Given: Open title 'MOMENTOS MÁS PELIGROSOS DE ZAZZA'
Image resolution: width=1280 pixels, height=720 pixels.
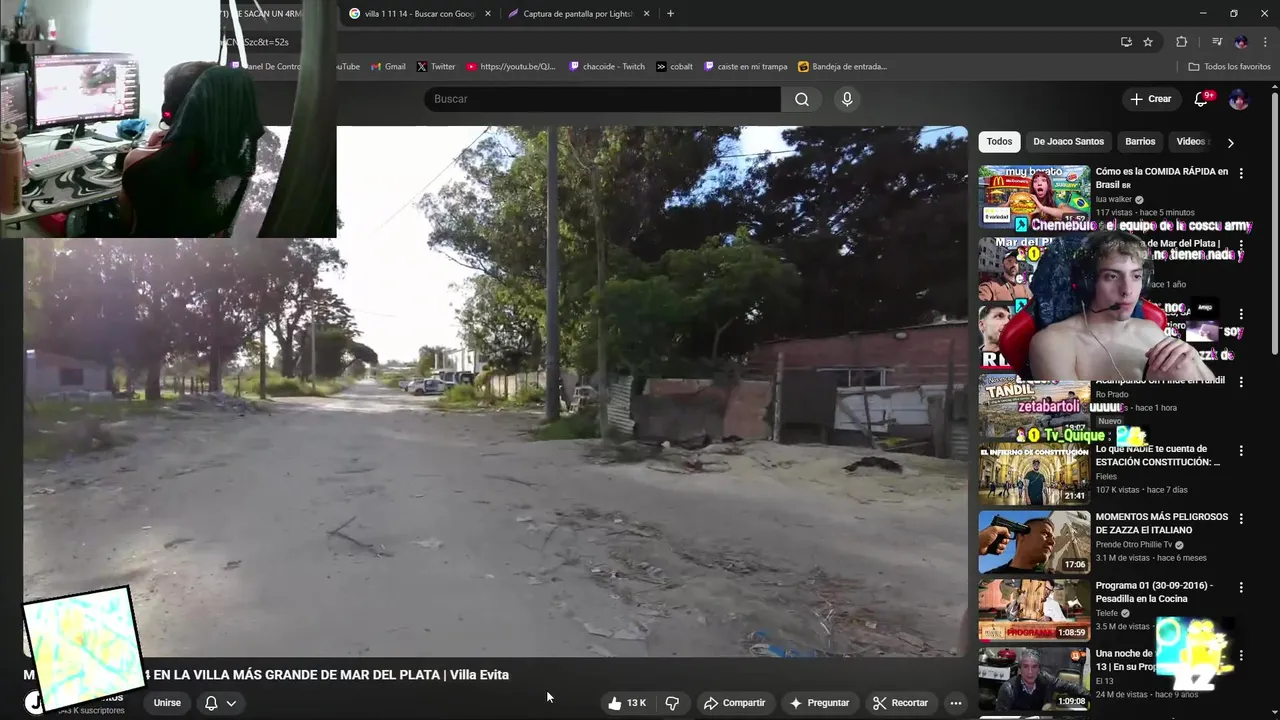Looking at the screenshot, I should tap(1161, 523).
